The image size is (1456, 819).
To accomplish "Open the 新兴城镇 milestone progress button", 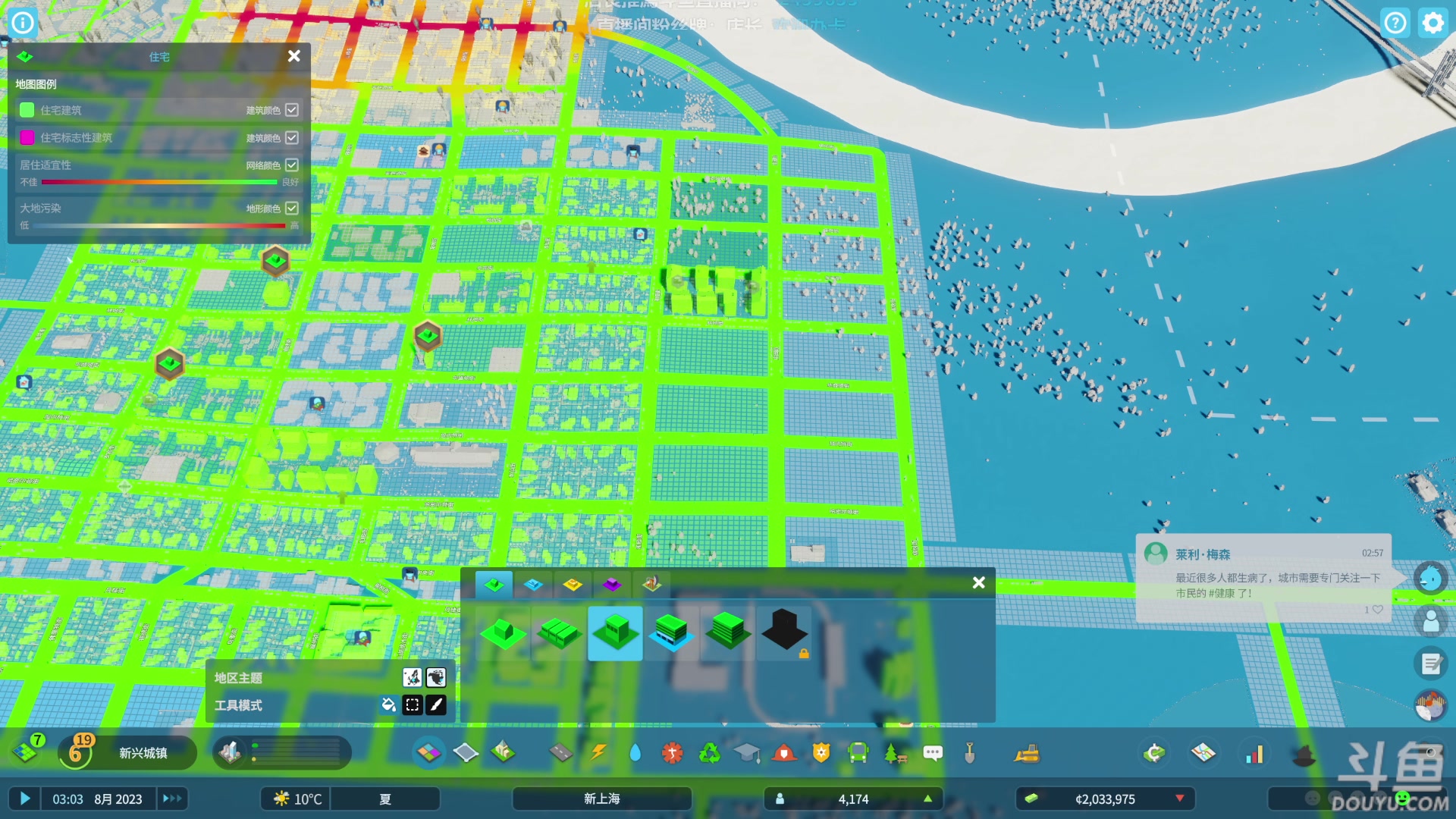I will click(127, 752).
